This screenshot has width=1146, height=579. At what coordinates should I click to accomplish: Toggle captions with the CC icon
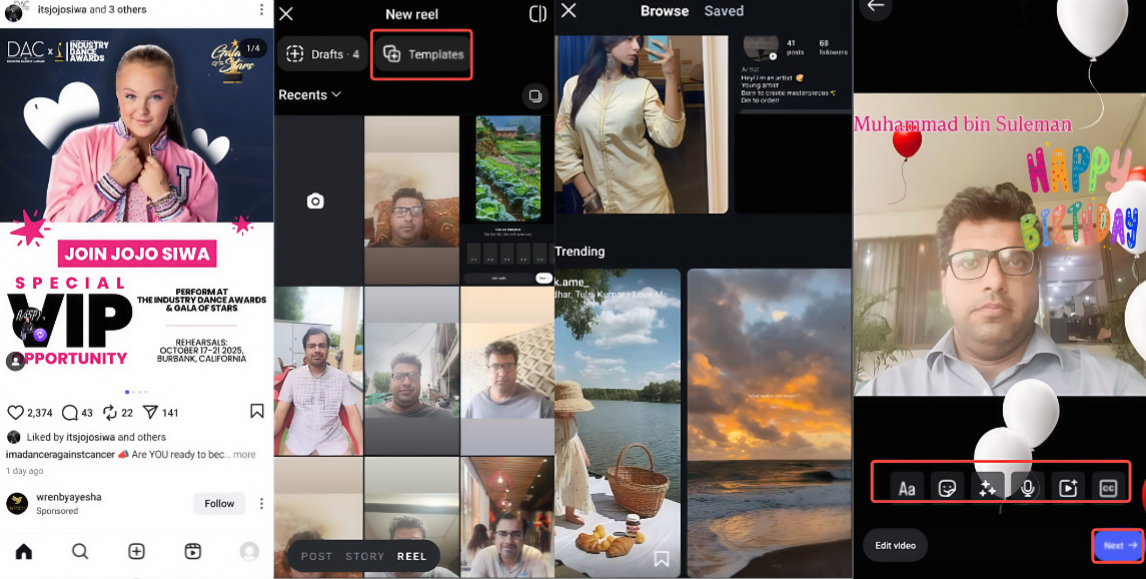click(x=1108, y=488)
